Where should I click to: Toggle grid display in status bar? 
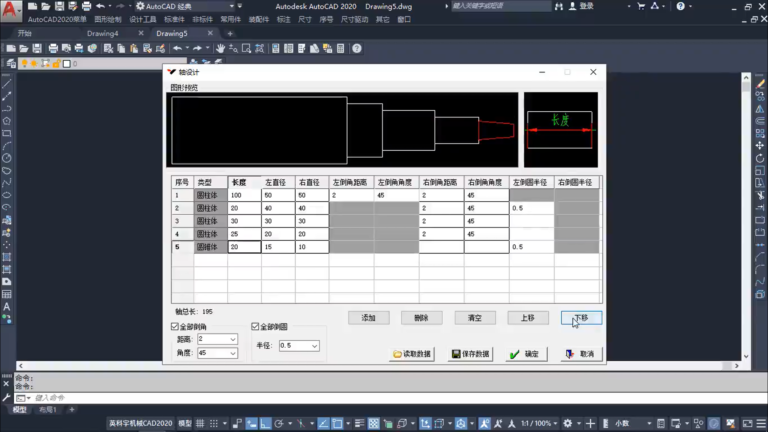click(200, 423)
